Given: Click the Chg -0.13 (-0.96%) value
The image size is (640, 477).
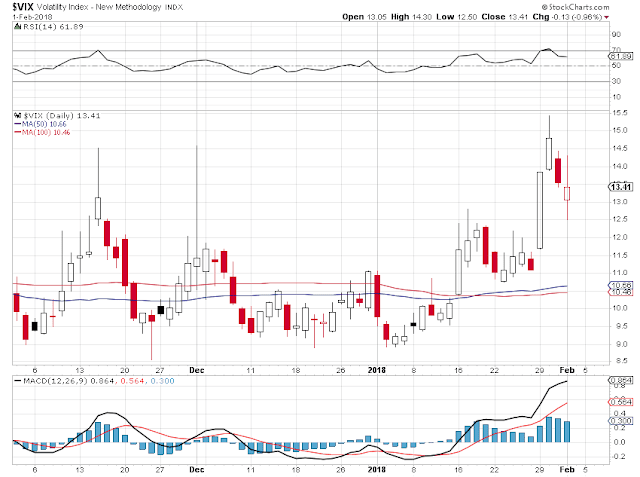Looking at the screenshot, I should click(x=567, y=17).
